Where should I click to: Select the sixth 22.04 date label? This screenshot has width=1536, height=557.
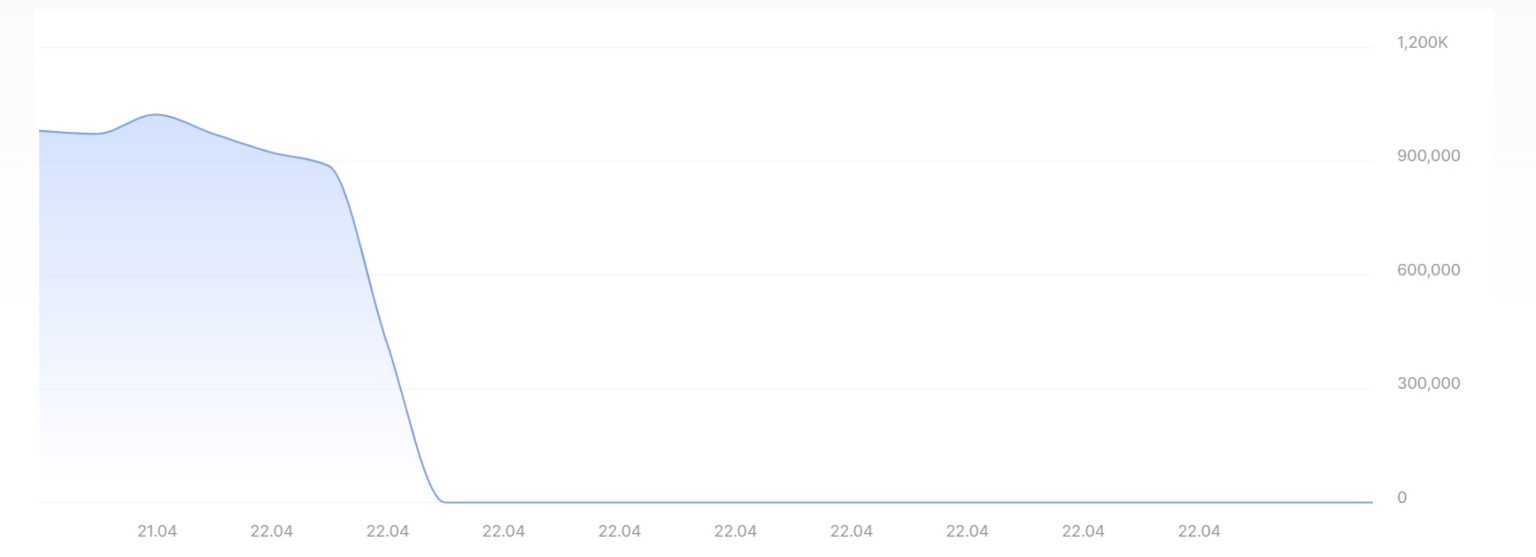(852, 532)
